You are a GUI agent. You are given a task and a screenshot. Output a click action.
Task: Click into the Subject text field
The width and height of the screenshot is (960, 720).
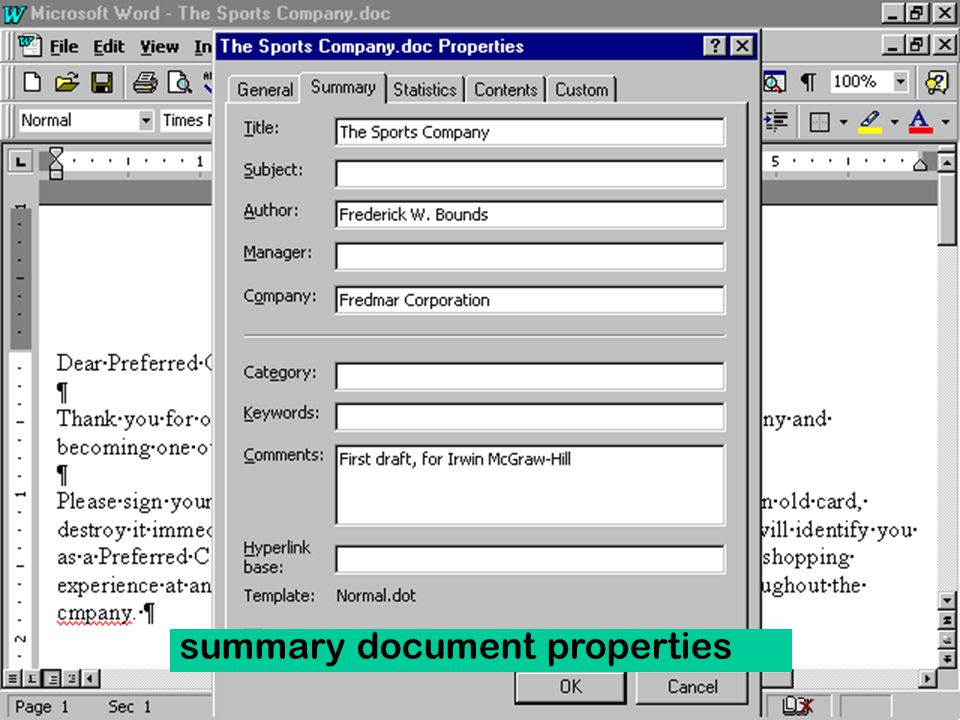point(530,174)
